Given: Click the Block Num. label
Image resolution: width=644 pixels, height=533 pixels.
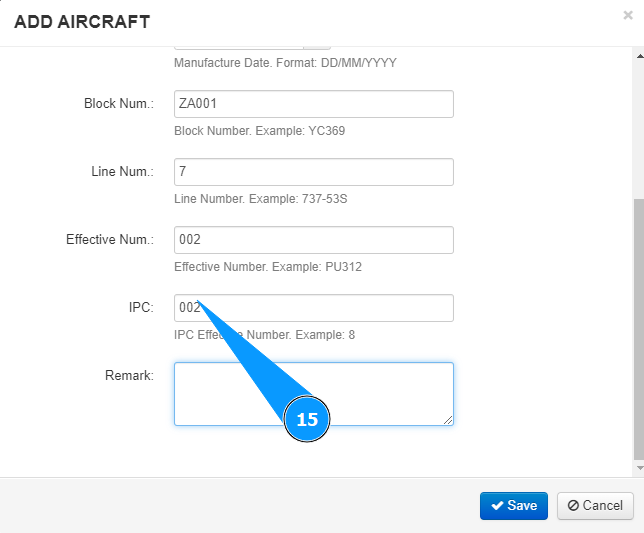Looking at the screenshot, I should coord(119,104).
